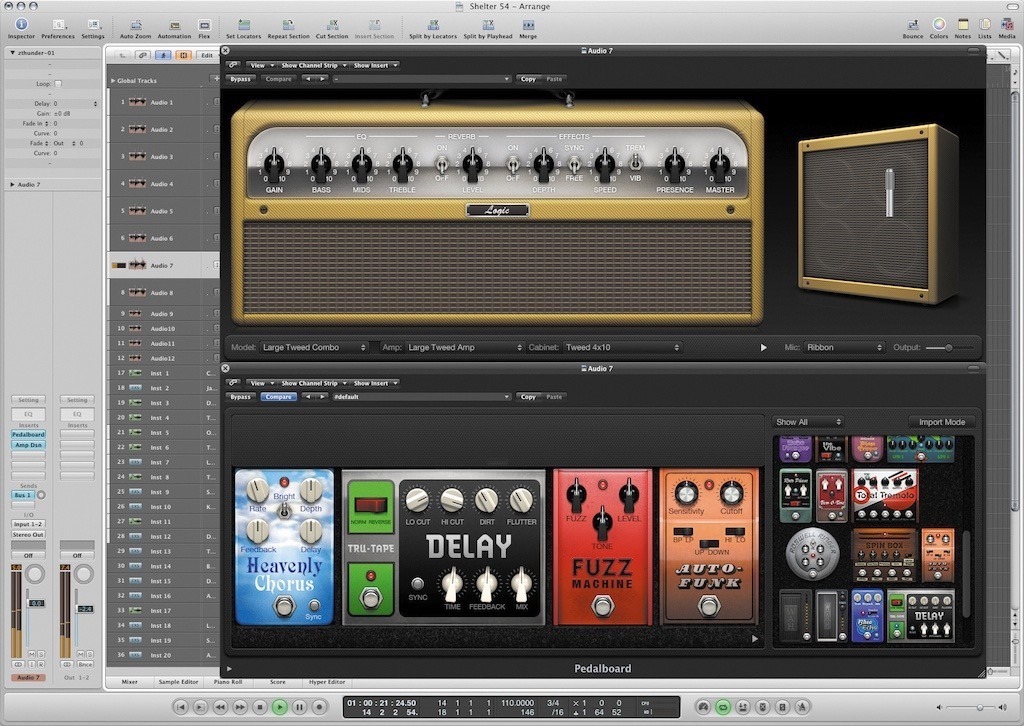
Task: Go to beginning with the first transport button
Action: [181, 706]
